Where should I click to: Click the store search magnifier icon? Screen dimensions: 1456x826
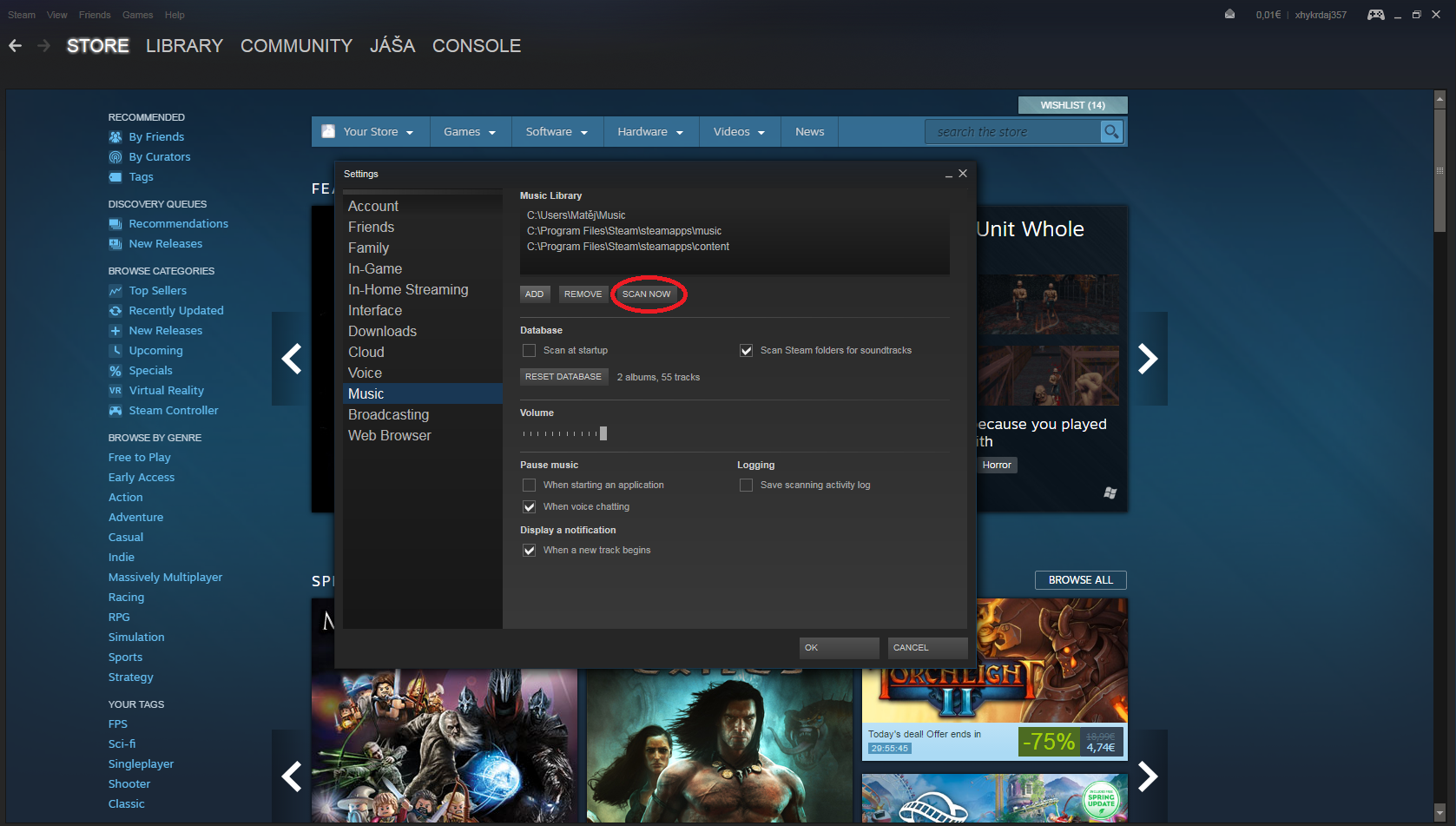pyautogui.click(x=1111, y=132)
